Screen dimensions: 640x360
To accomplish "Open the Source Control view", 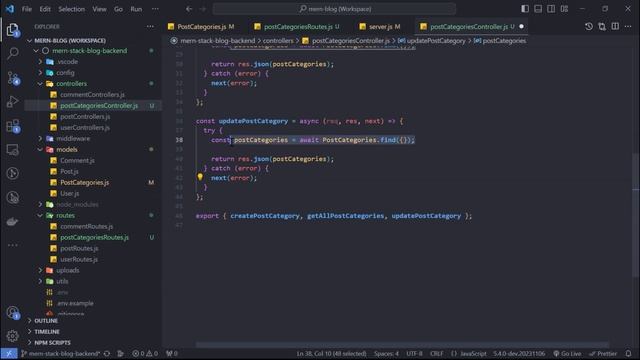I will [13, 78].
